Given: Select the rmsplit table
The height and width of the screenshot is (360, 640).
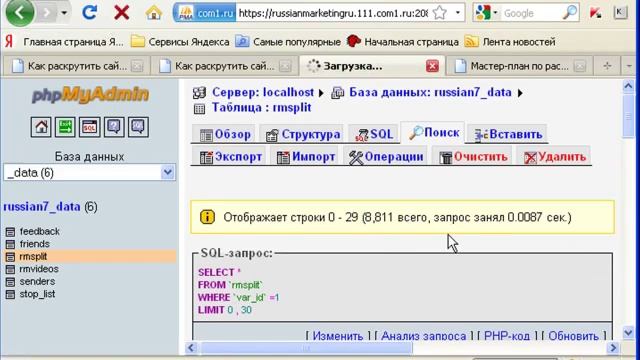Looking at the screenshot, I should click(33, 257).
